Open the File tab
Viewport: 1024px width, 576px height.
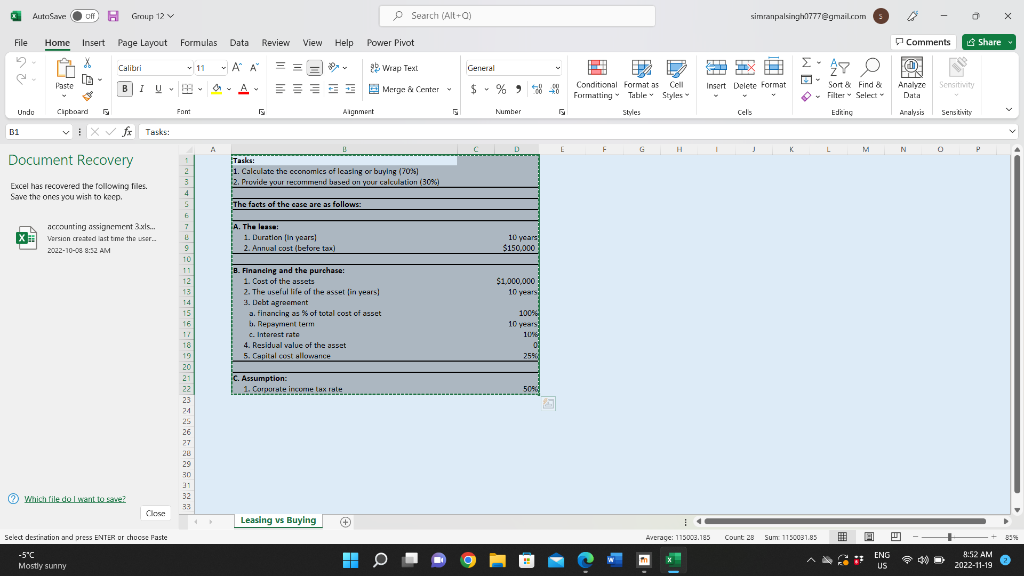tap(21, 42)
